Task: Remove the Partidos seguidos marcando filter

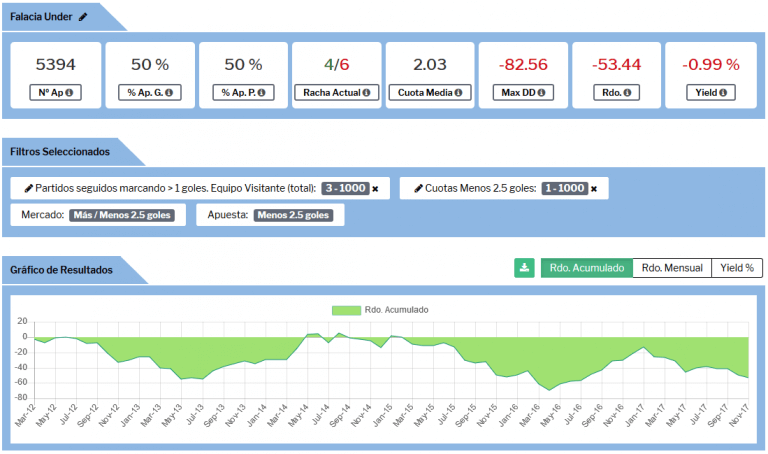Action: coord(375,188)
